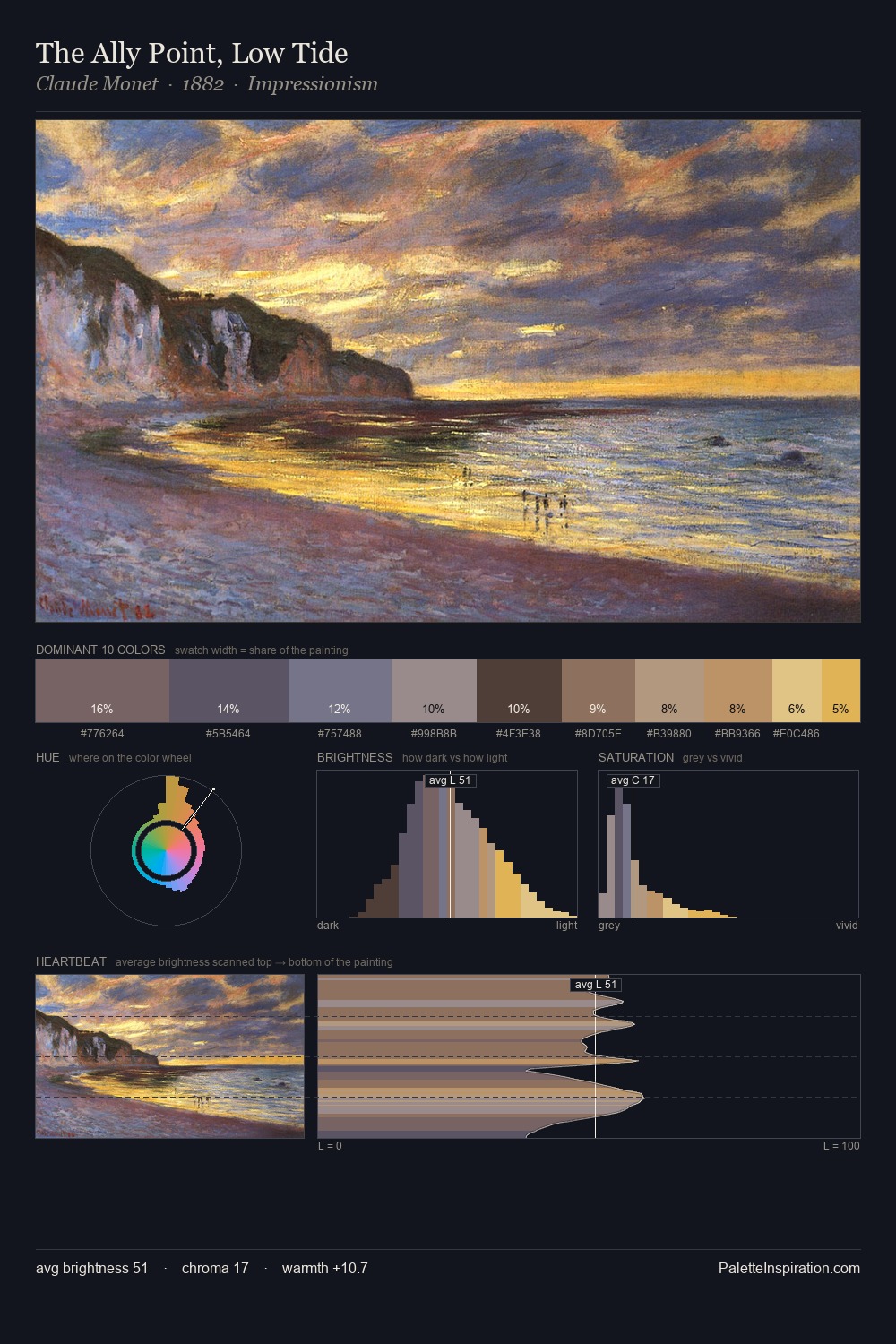Click the hex code #E0C486

point(796,734)
